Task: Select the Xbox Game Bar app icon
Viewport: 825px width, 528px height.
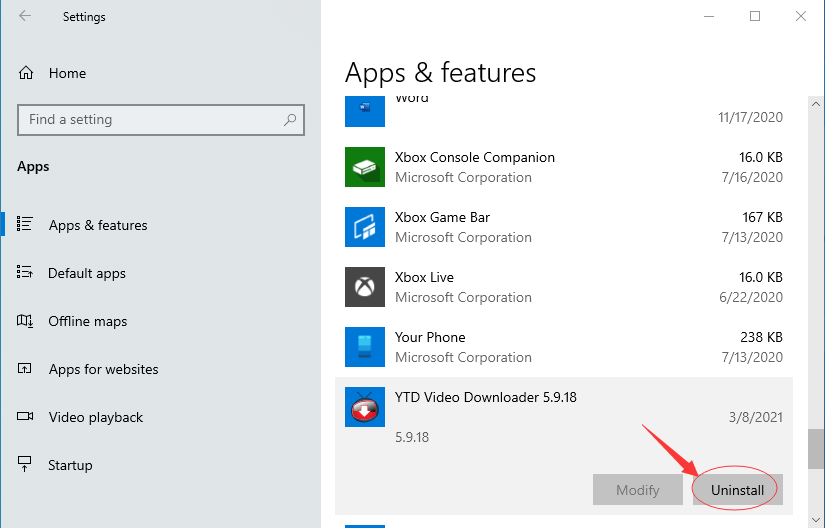Action: 365,227
